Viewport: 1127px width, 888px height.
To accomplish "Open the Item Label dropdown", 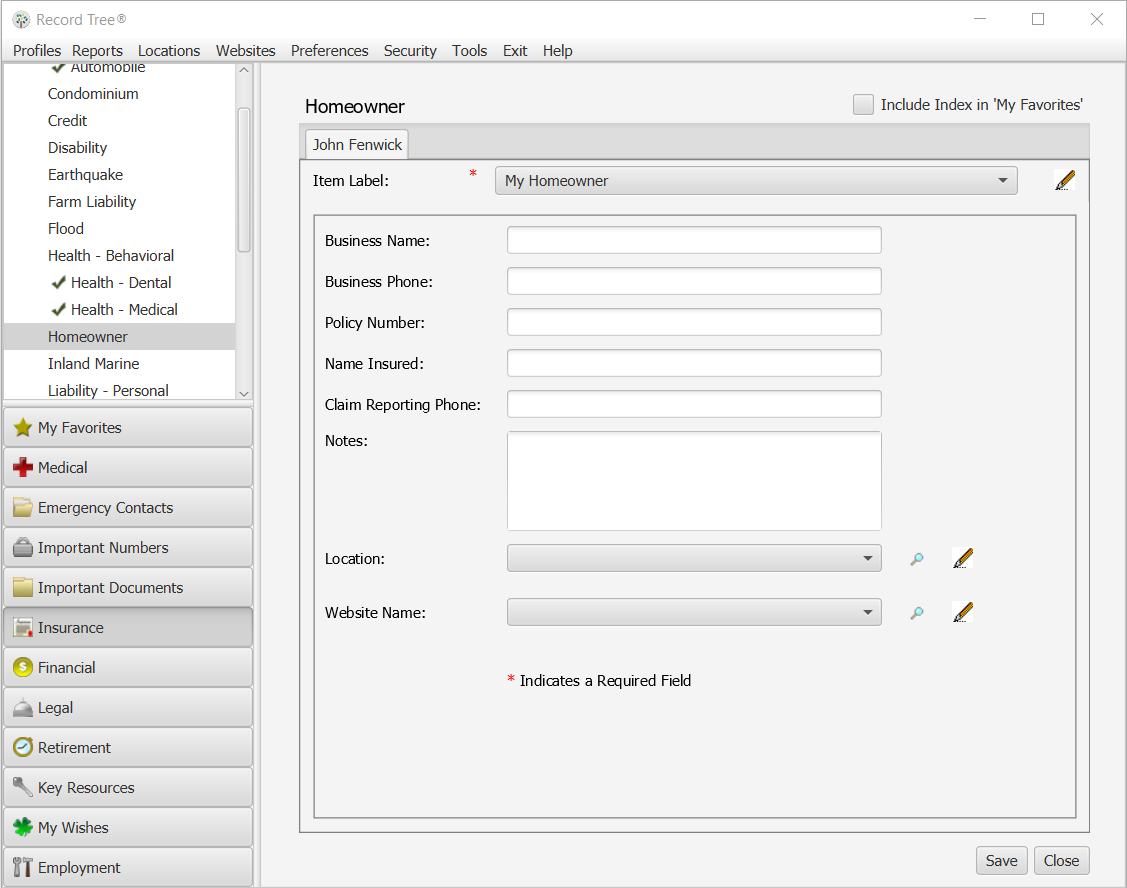I will [1002, 180].
